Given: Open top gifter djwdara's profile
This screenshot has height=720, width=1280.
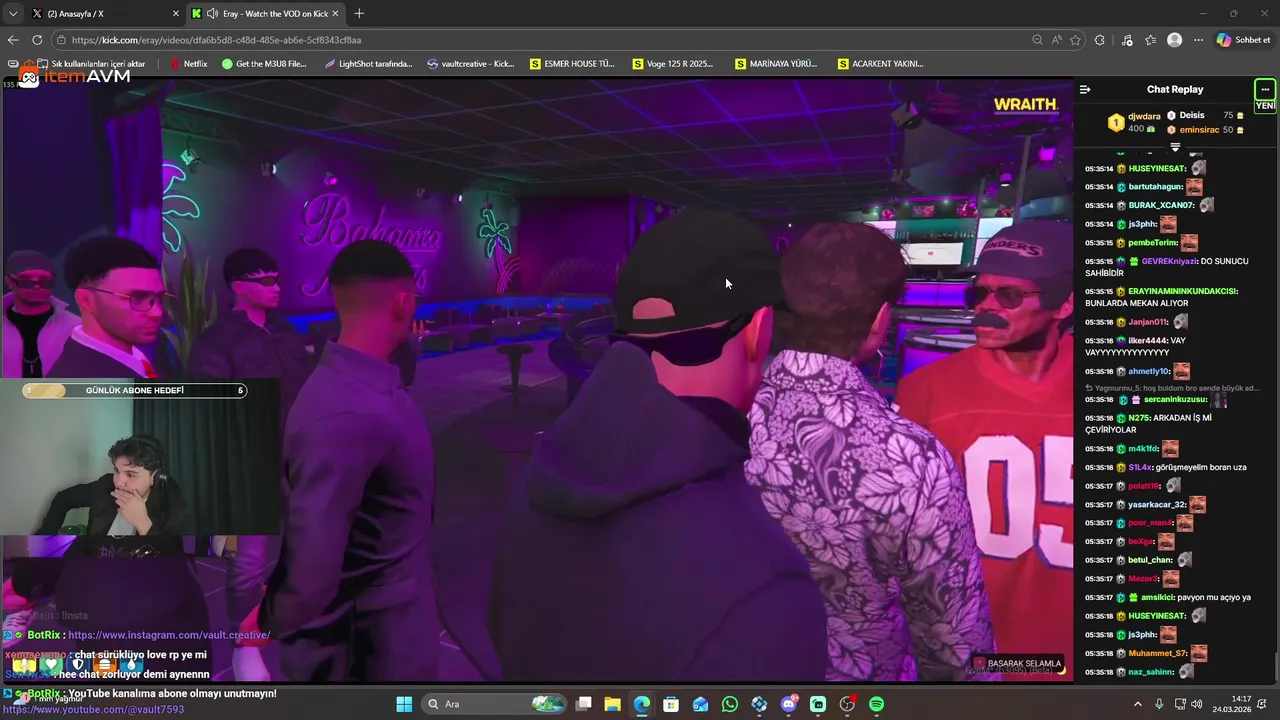Looking at the screenshot, I should [x=1144, y=116].
